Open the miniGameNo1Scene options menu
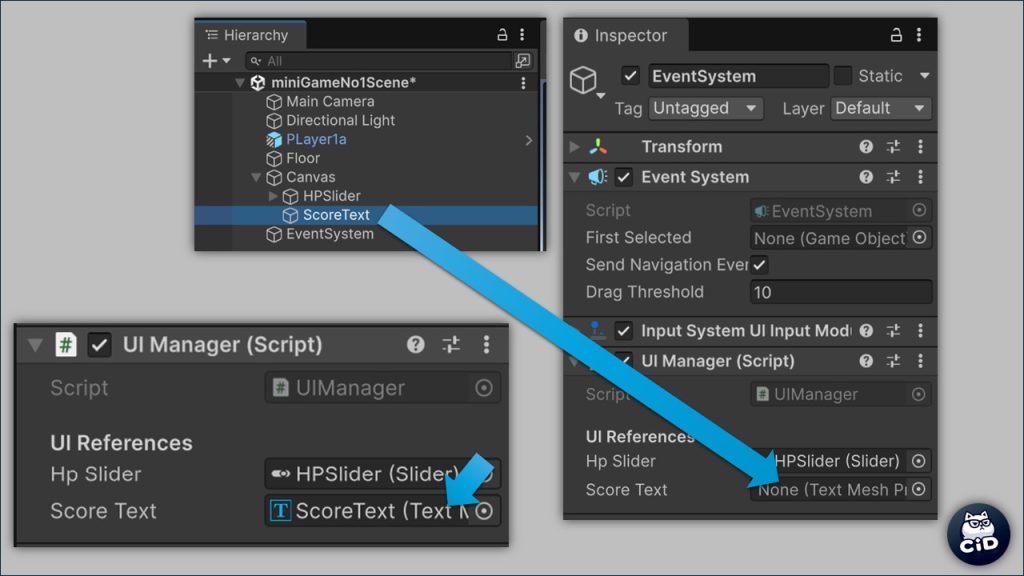 [523, 83]
